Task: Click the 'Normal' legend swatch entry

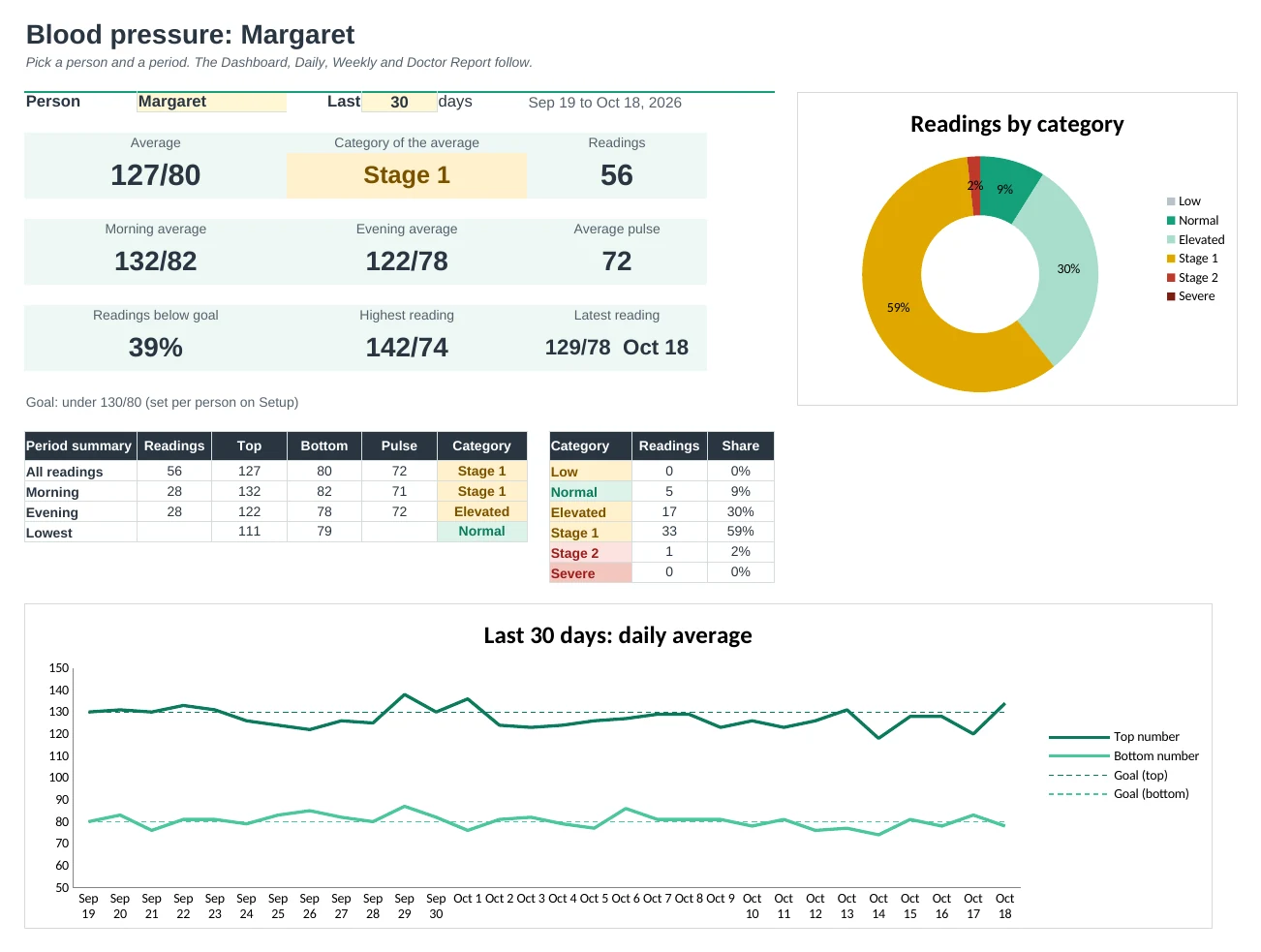Action: coord(1192,221)
